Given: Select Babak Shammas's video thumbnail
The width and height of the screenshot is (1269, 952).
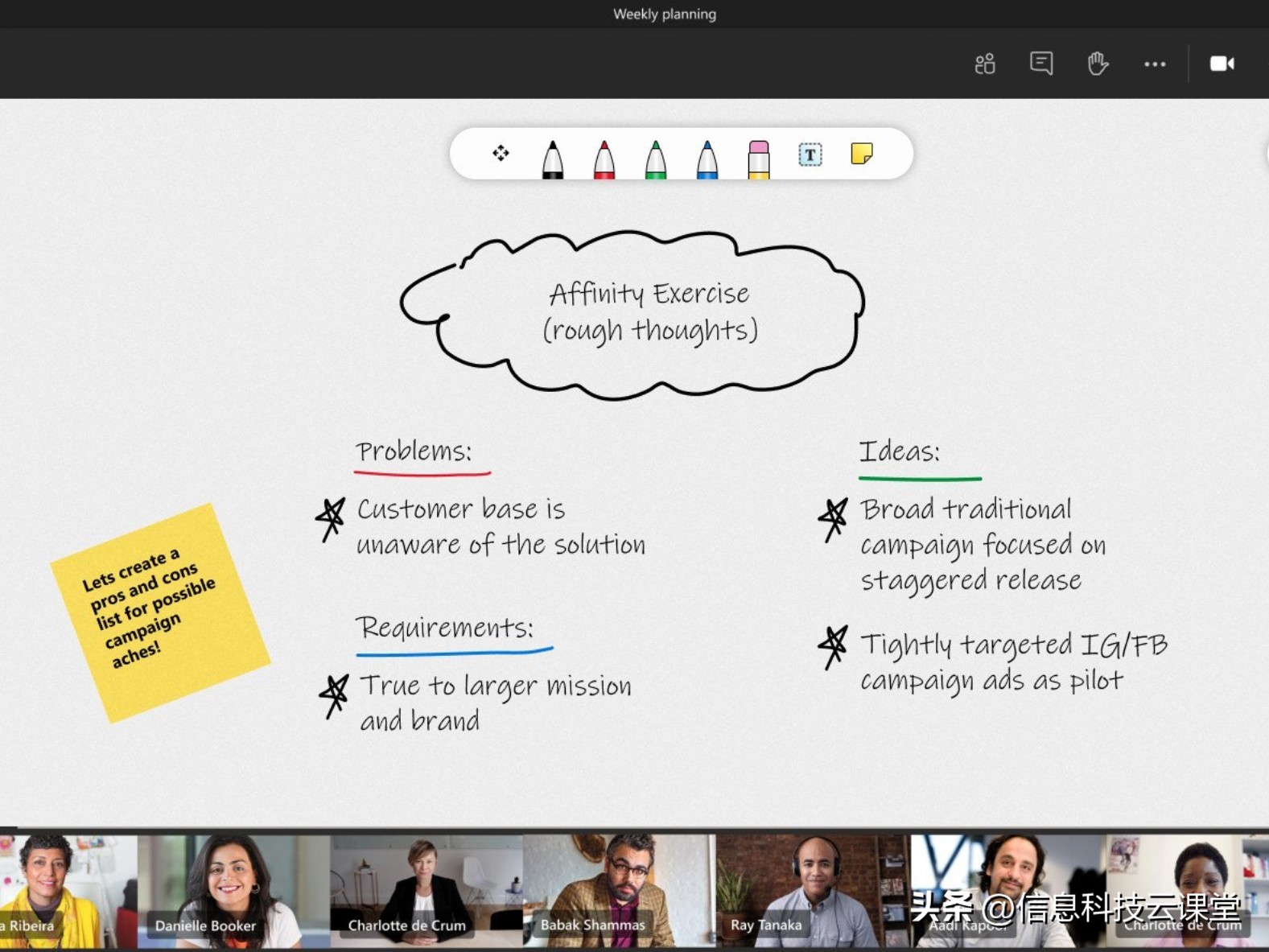Looking at the screenshot, I should [619, 891].
